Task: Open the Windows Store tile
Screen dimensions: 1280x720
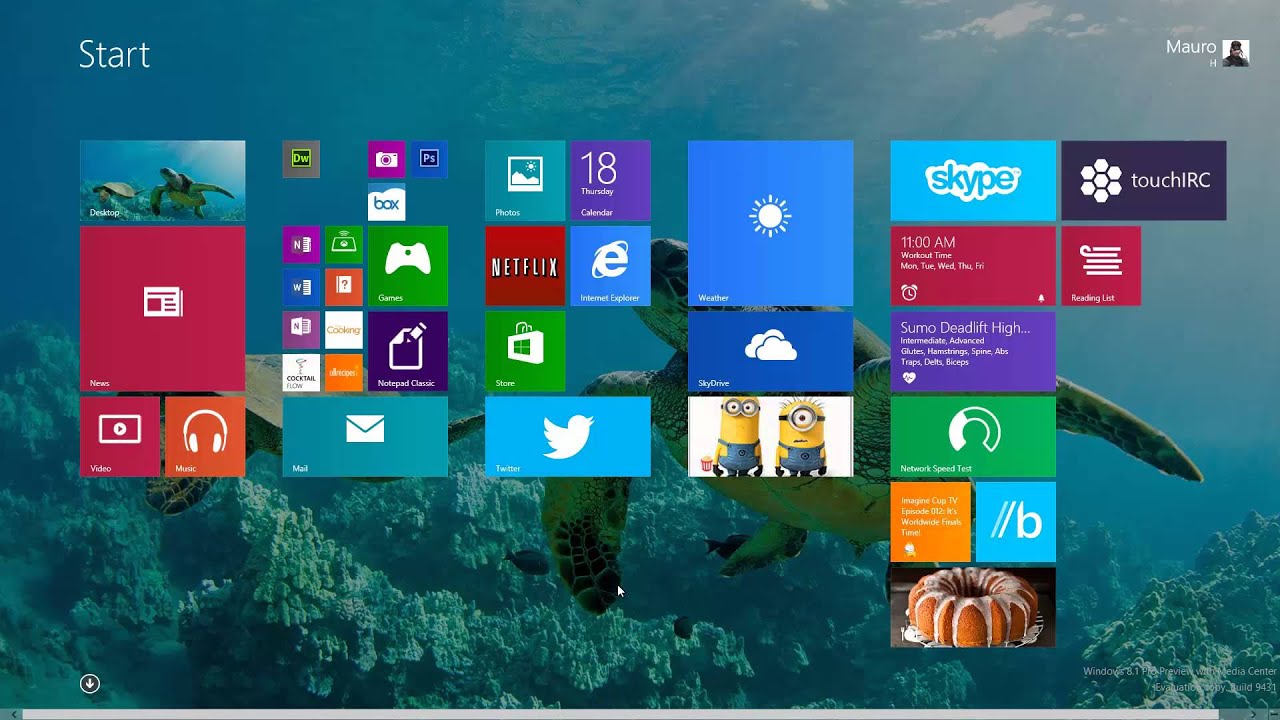Action: tap(525, 351)
